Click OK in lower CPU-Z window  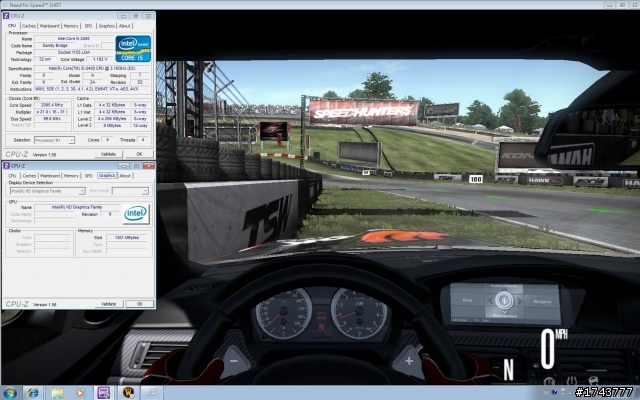[x=140, y=304]
